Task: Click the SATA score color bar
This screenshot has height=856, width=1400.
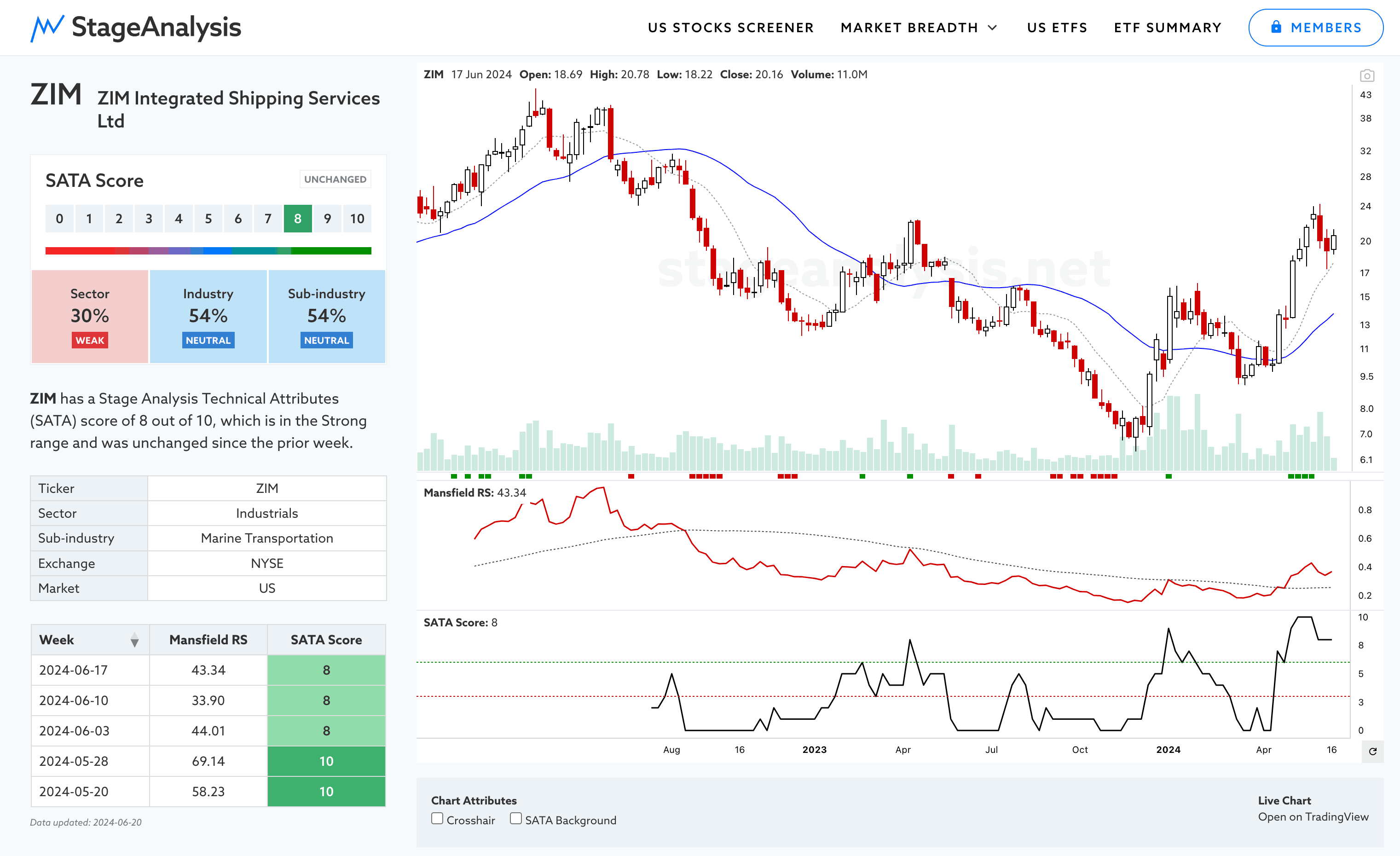Action: (208, 250)
